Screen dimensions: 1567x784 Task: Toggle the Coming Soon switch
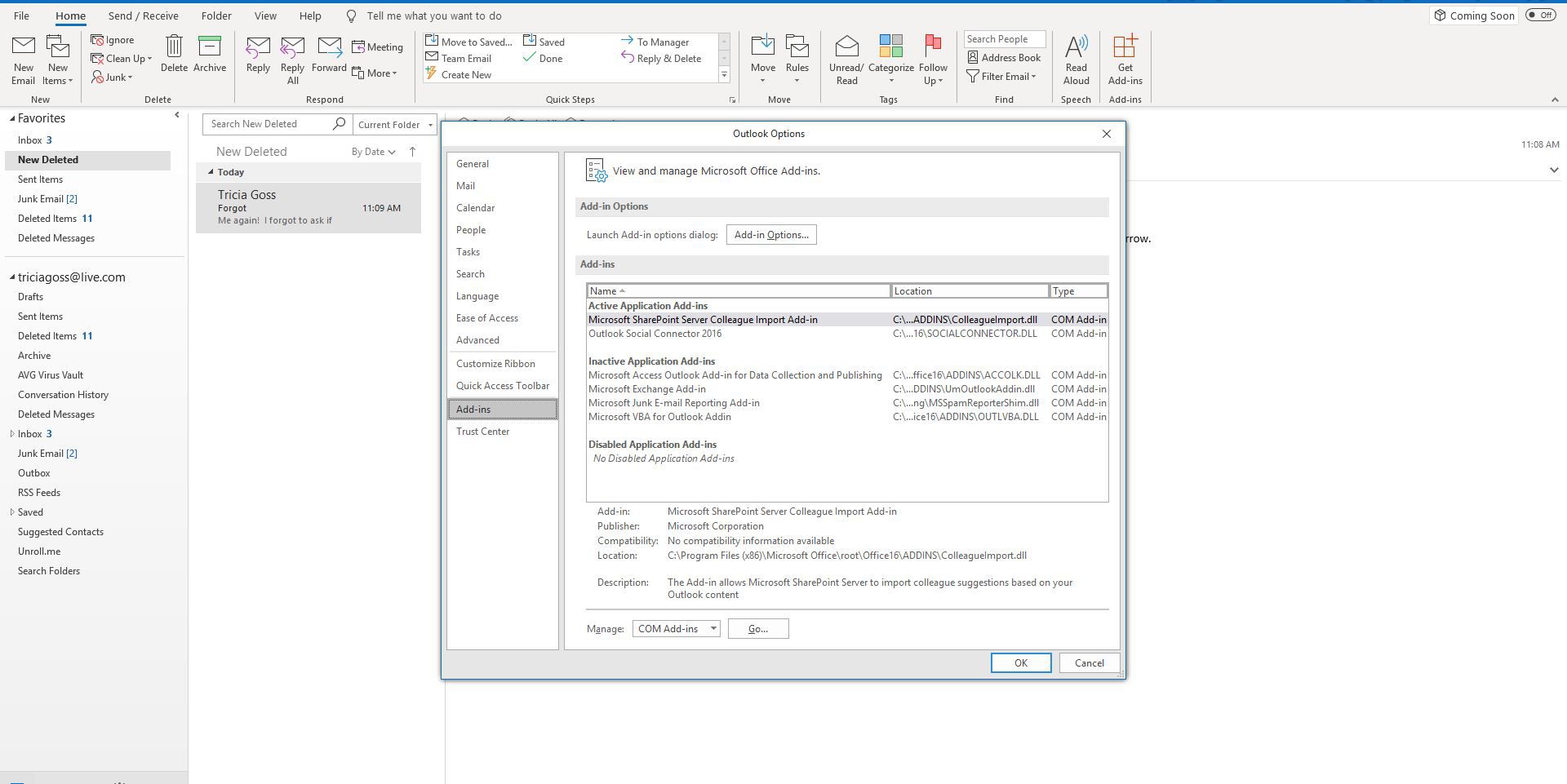[x=1540, y=16]
